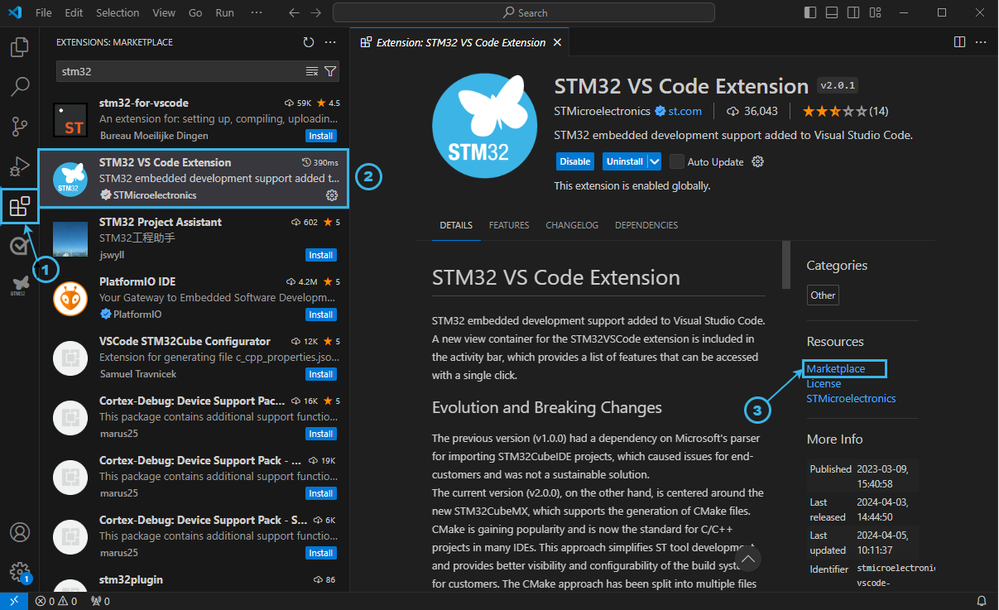Install PlatformIO IDE extension
Screen dimensions: 999x610
pyautogui.click(x=320, y=315)
